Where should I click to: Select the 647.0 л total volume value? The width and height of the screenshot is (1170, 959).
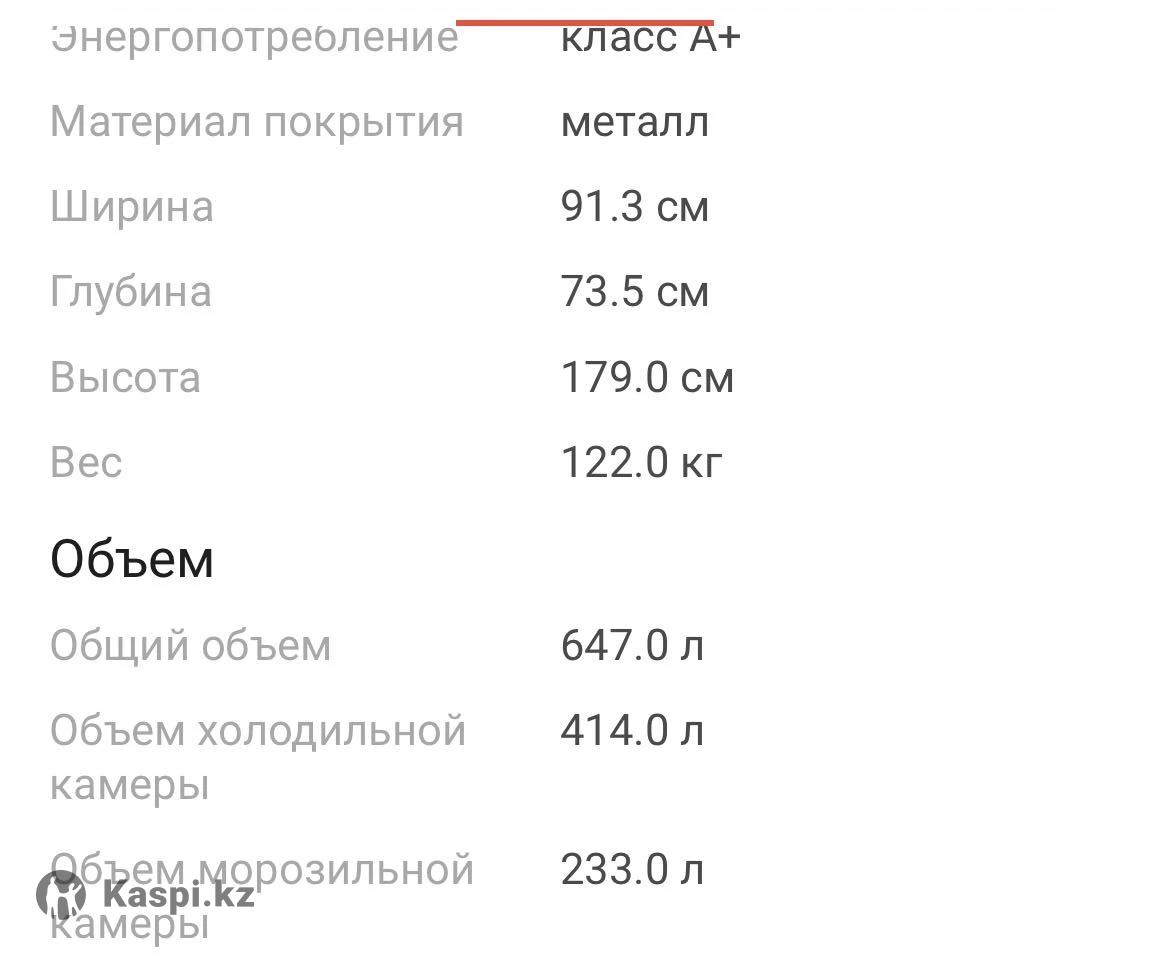click(632, 646)
